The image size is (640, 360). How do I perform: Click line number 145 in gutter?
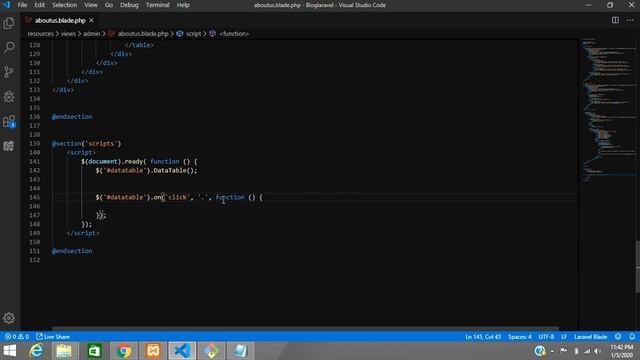pos(35,197)
